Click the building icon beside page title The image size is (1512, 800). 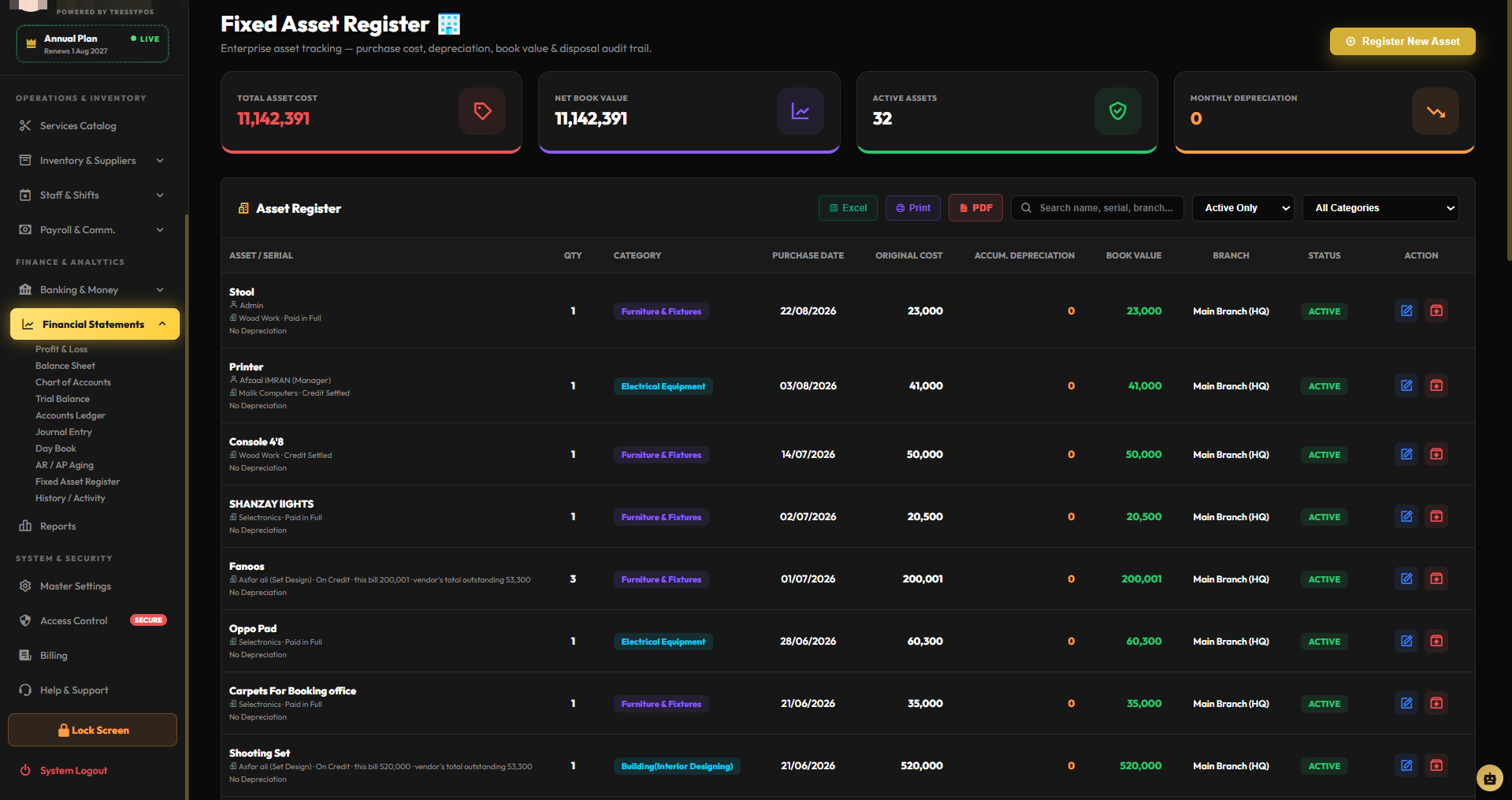(x=449, y=24)
